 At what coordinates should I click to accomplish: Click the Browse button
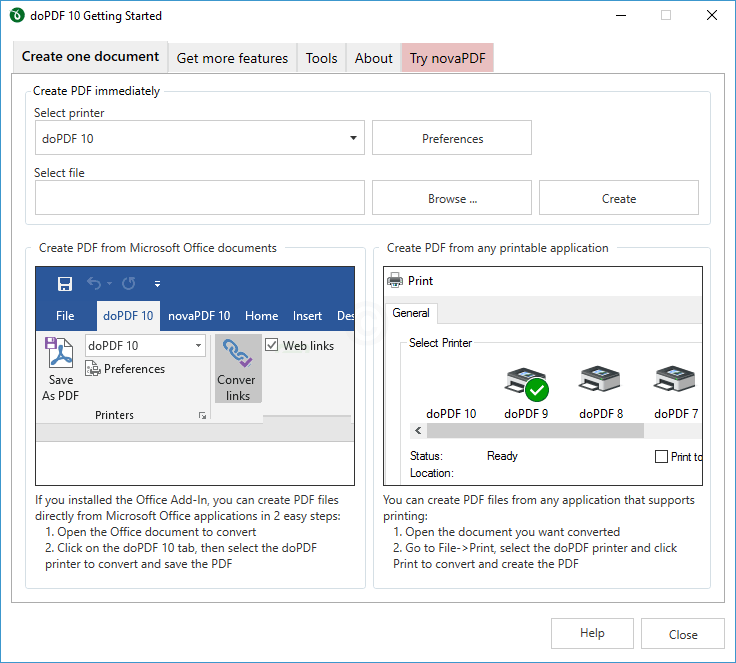point(452,198)
